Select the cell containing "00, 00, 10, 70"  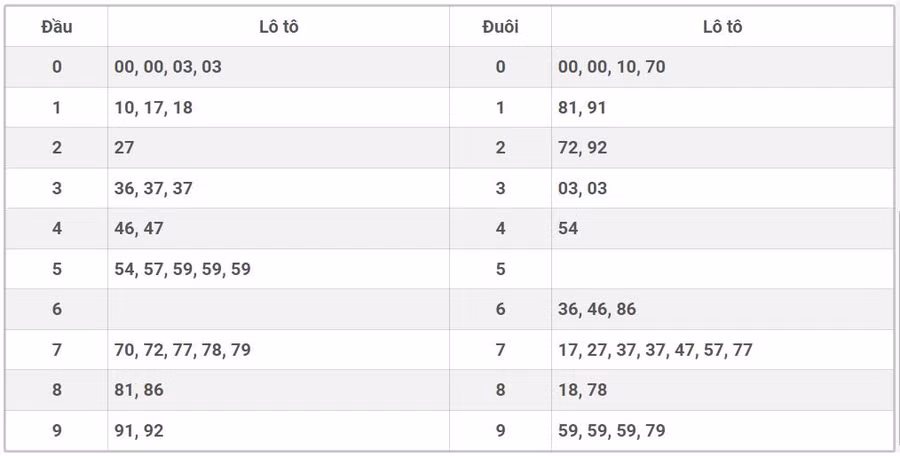pos(611,67)
